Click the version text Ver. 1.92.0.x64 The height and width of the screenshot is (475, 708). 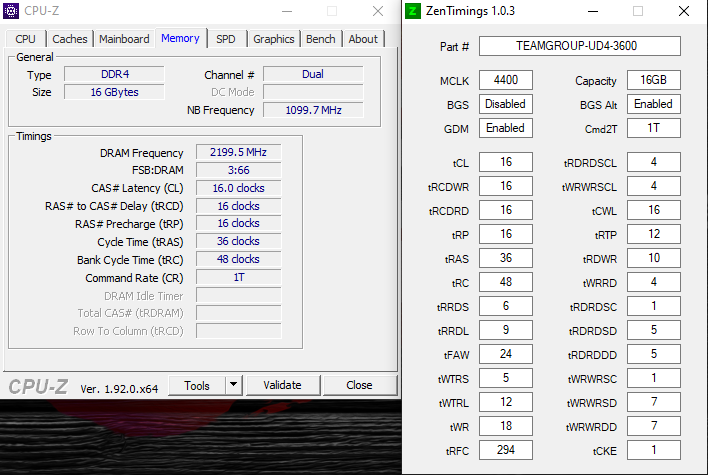point(119,389)
